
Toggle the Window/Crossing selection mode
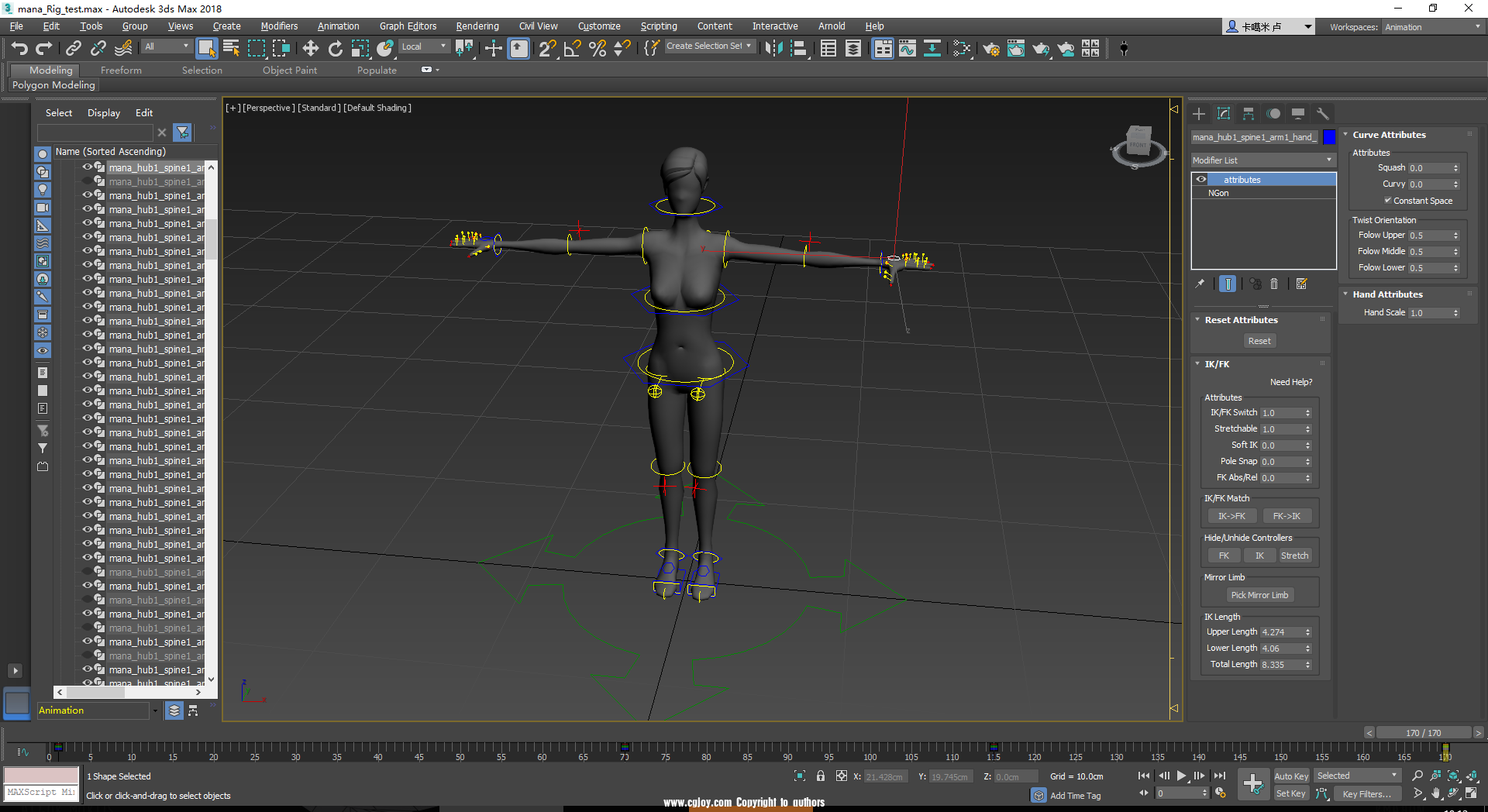tap(281, 49)
